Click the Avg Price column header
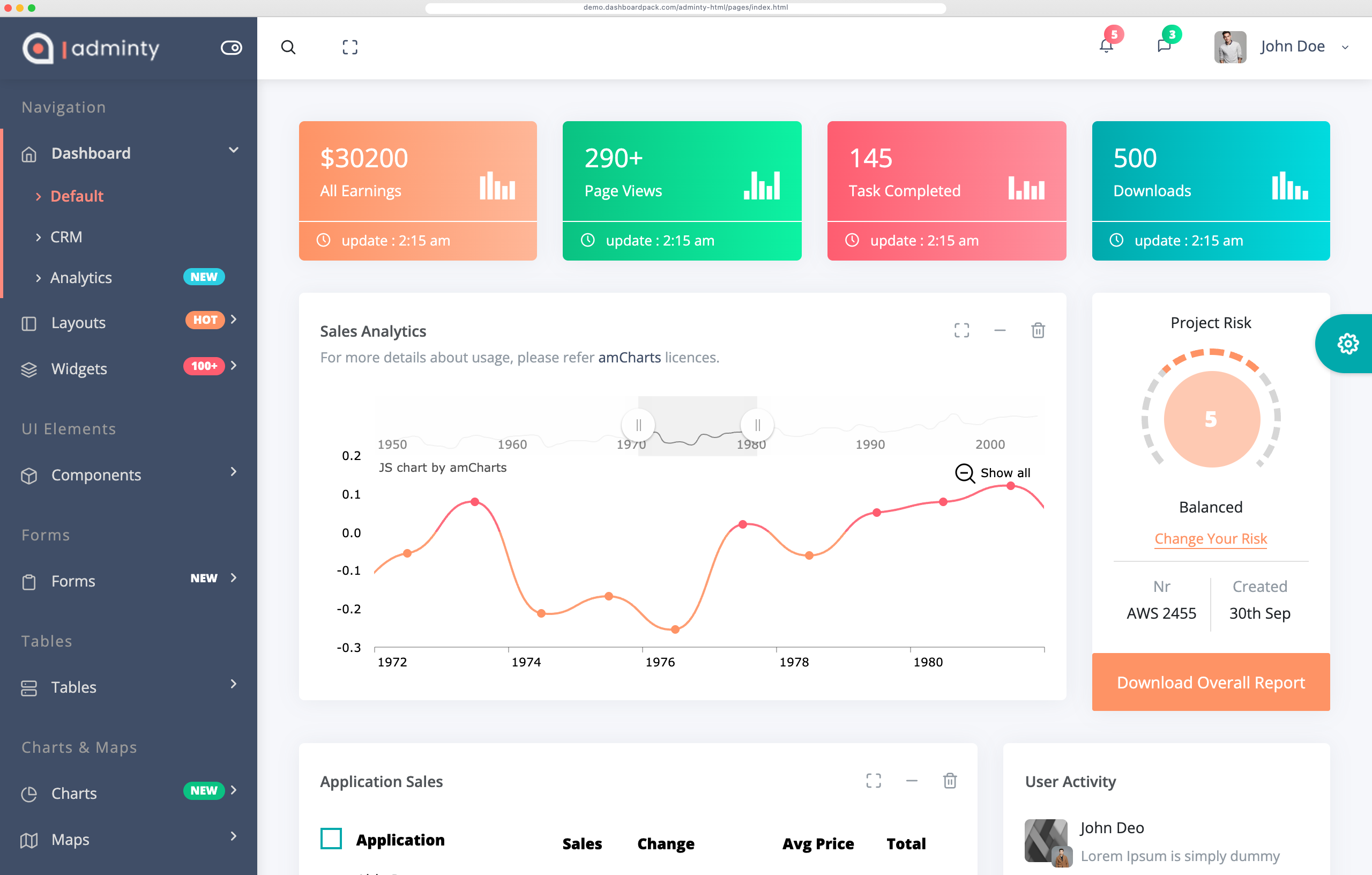 click(x=818, y=844)
